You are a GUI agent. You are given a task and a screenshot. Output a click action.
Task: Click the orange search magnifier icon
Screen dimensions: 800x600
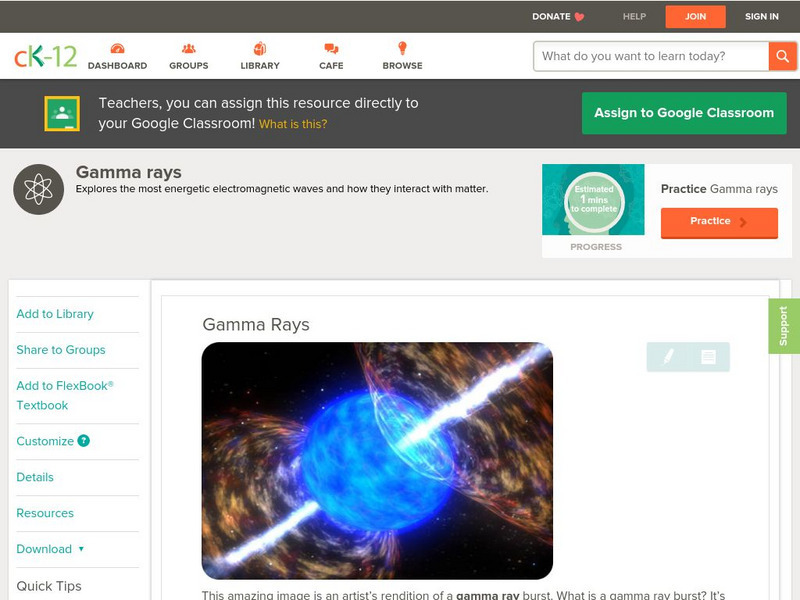(782, 56)
